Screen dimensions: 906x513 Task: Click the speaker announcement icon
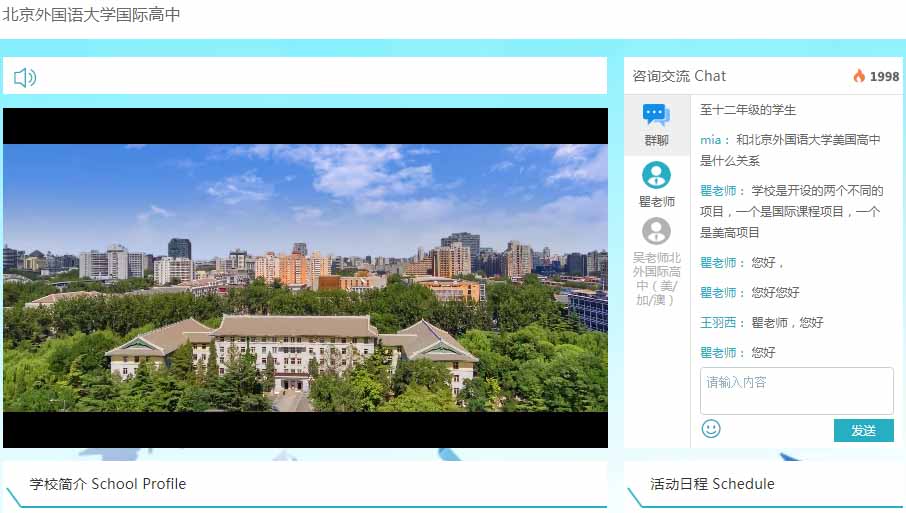[x=25, y=77]
